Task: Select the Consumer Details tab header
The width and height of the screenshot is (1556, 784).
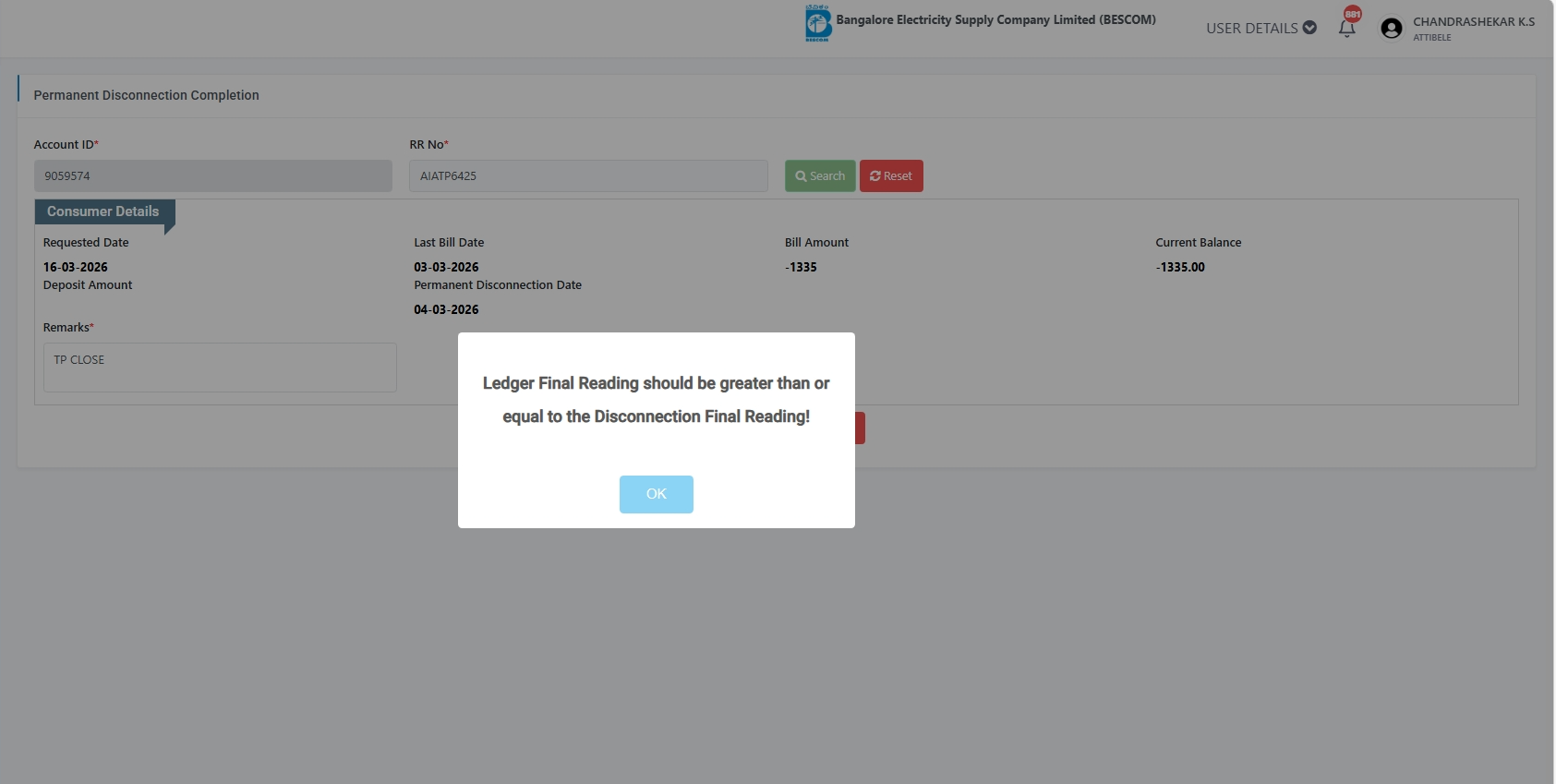Action: pyautogui.click(x=103, y=211)
